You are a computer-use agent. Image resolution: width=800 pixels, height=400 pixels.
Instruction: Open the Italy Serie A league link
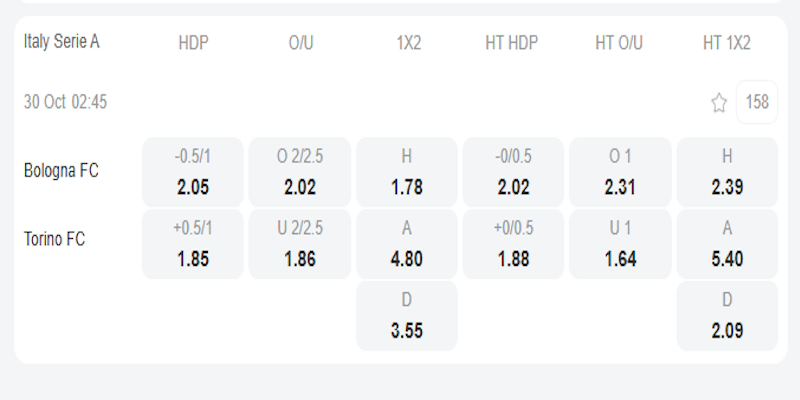(x=62, y=42)
